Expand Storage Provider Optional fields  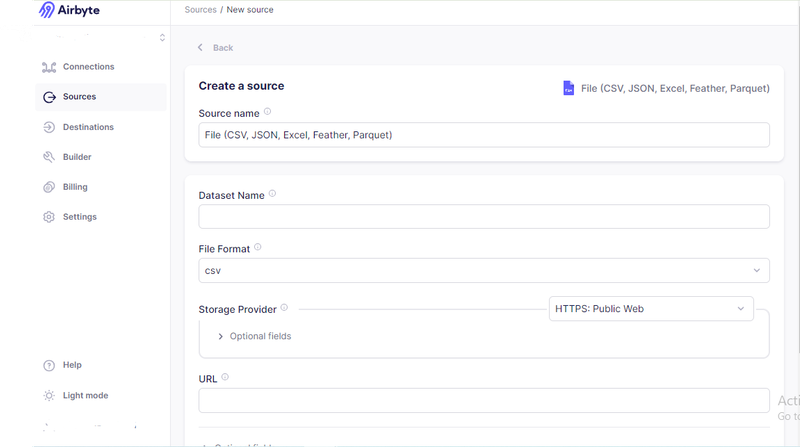click(x=255, y=336)
